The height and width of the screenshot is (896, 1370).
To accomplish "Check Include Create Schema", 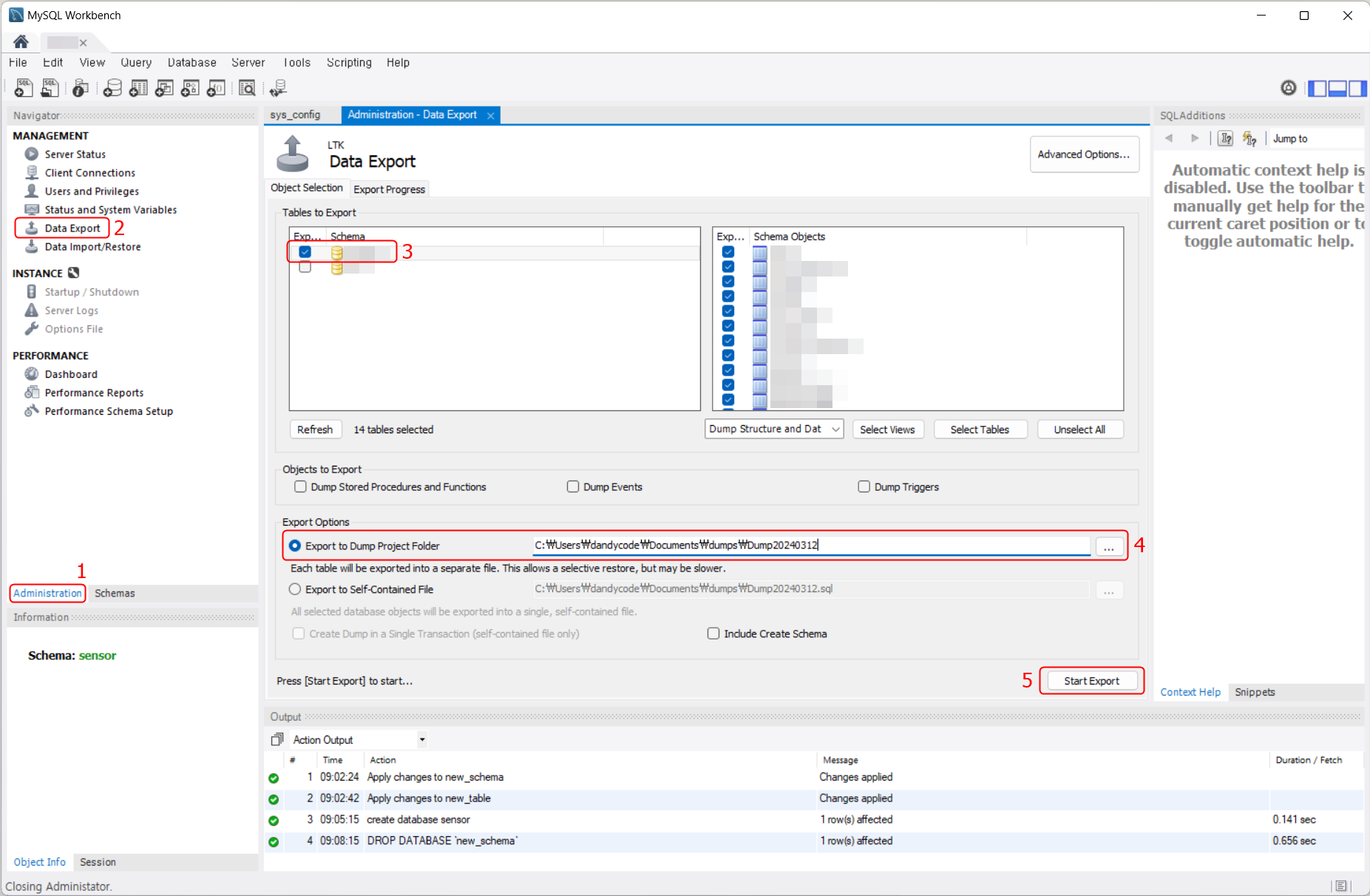I will pyautogui.click(x=713, y=634).
